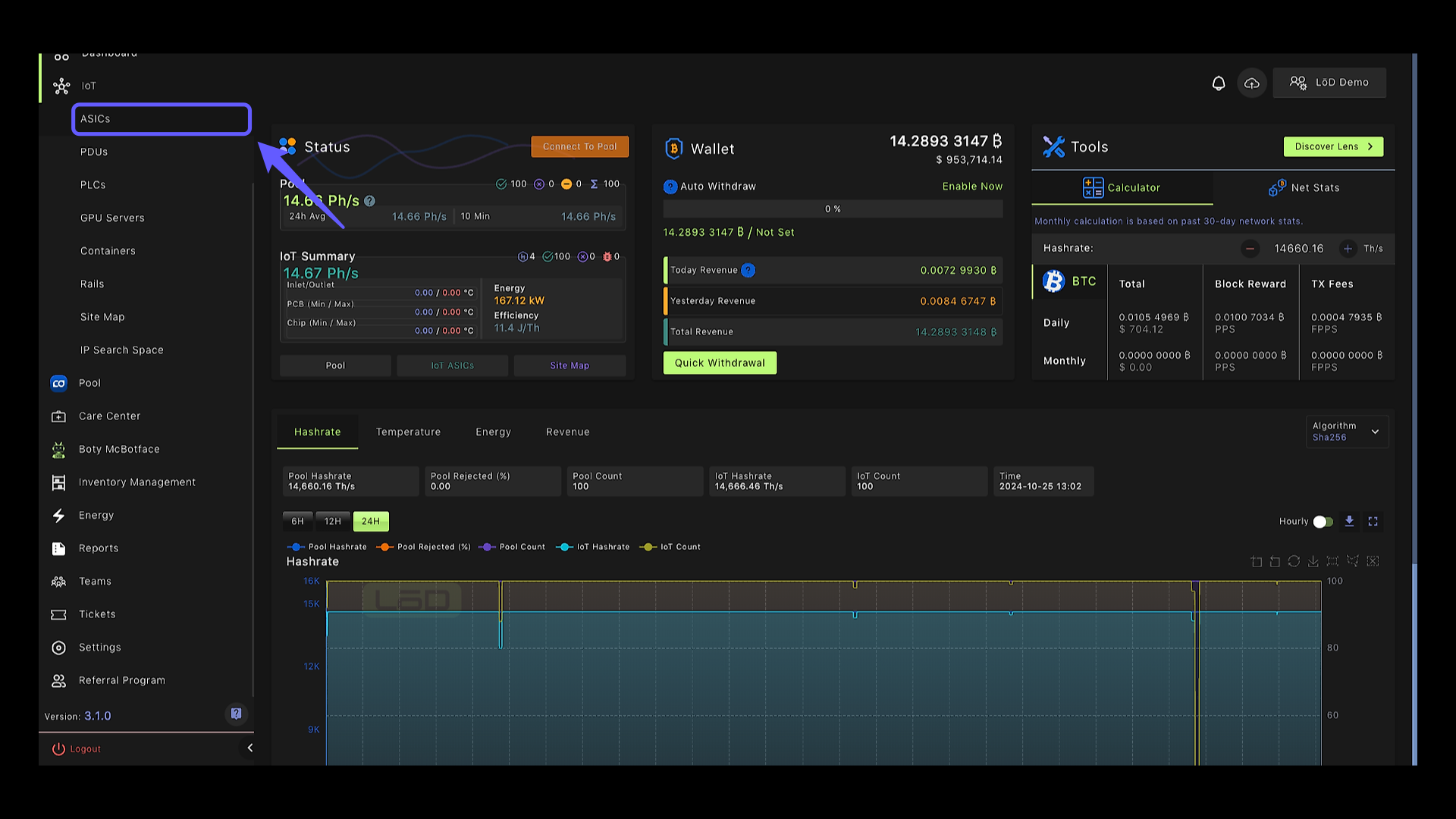The image size is (1456, 819).
Task: Open PLCs in the sidebar
Action: tap(93, 185)
